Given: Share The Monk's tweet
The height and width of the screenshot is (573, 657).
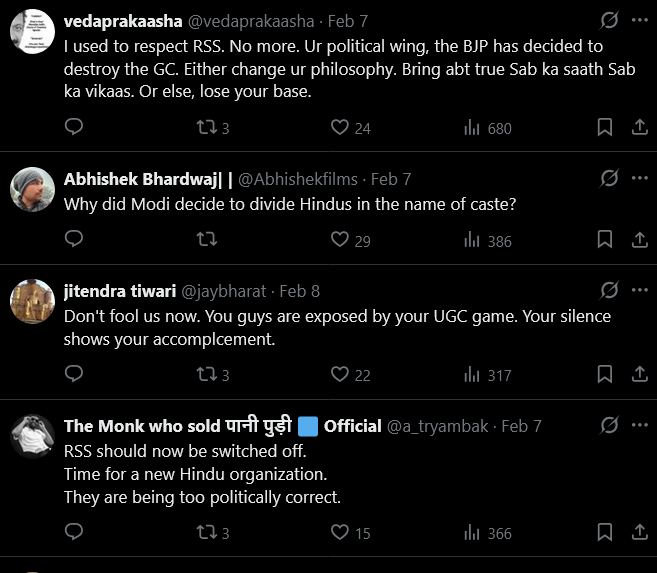Looking at the screenshot, I should pyautogui.click(x=639, y=533).
